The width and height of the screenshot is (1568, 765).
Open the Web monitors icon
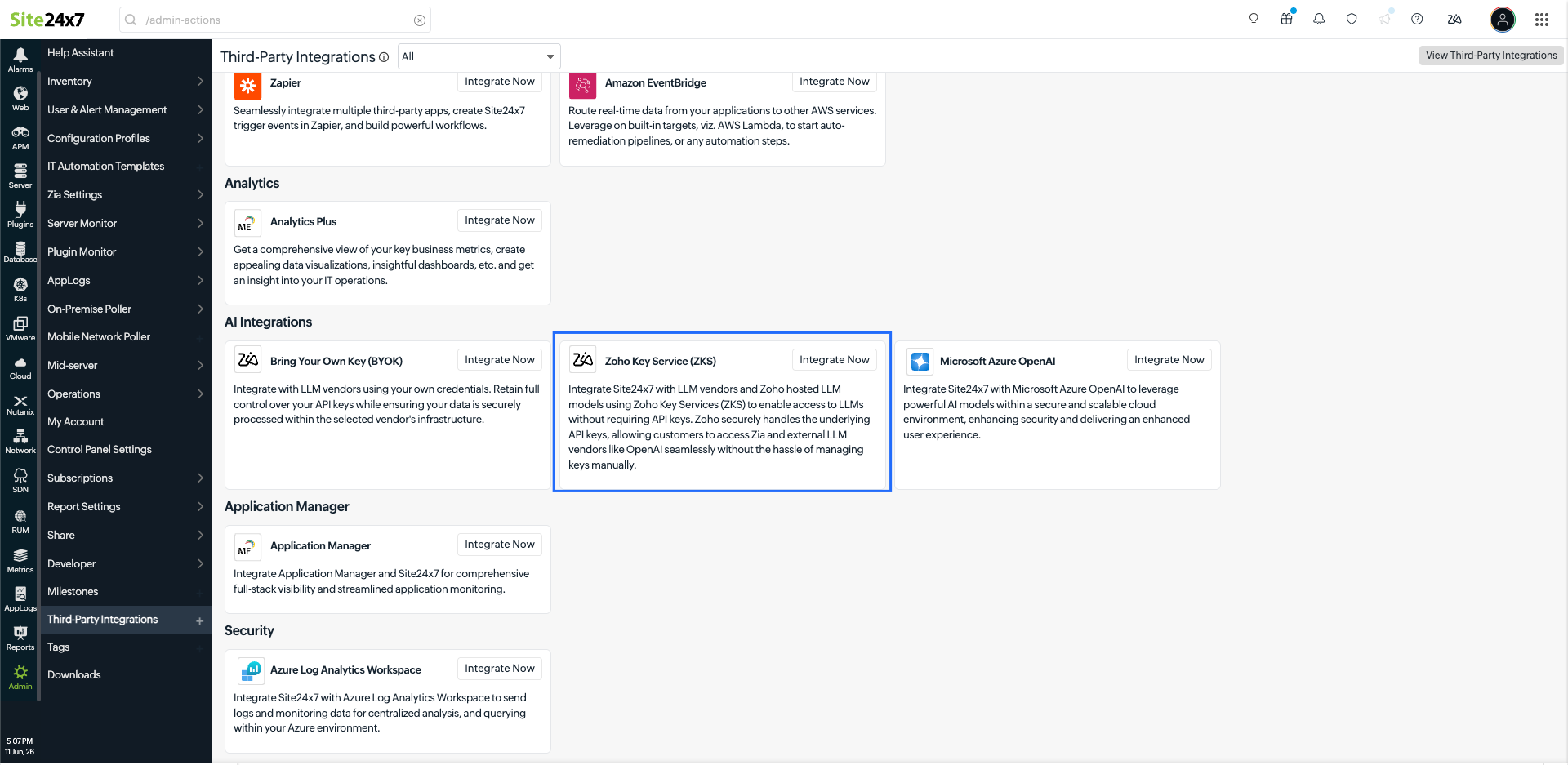click(20, 99)
